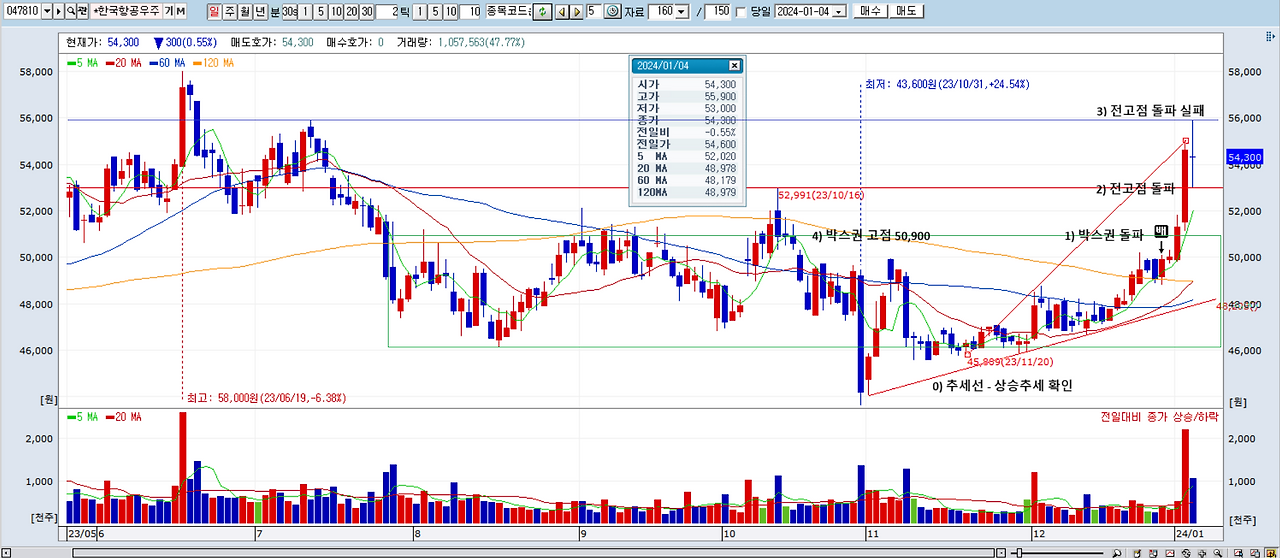Click the chart settings icon at bottom right
The image size is (1280, 558).
click(x=1238, y=553)
